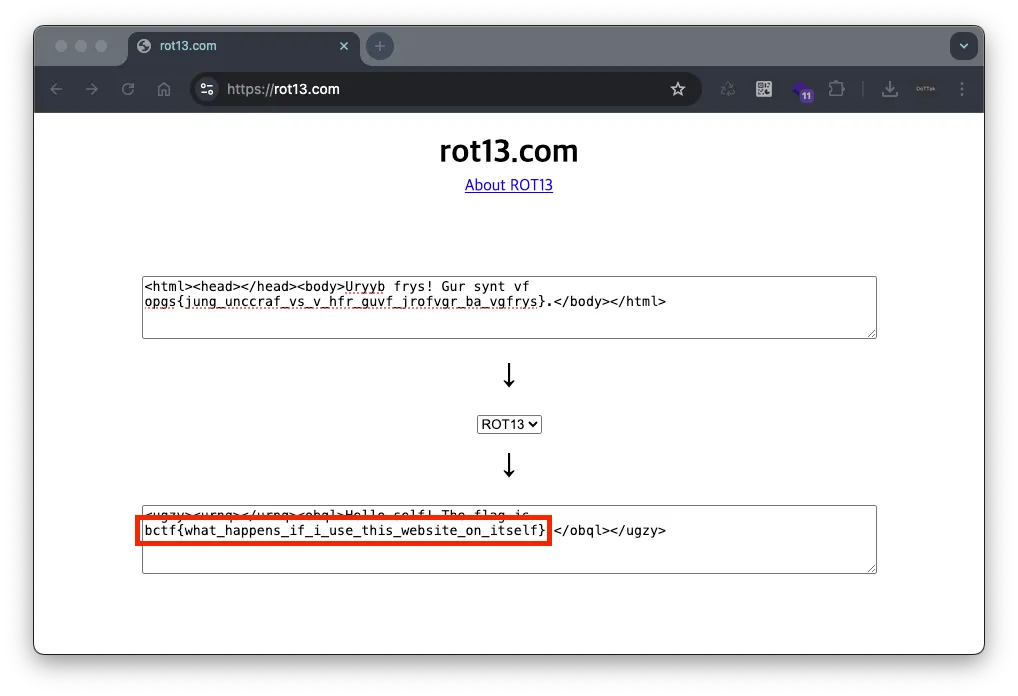Click the bctf{what_happens...} flag text

[x=345, y=530]
